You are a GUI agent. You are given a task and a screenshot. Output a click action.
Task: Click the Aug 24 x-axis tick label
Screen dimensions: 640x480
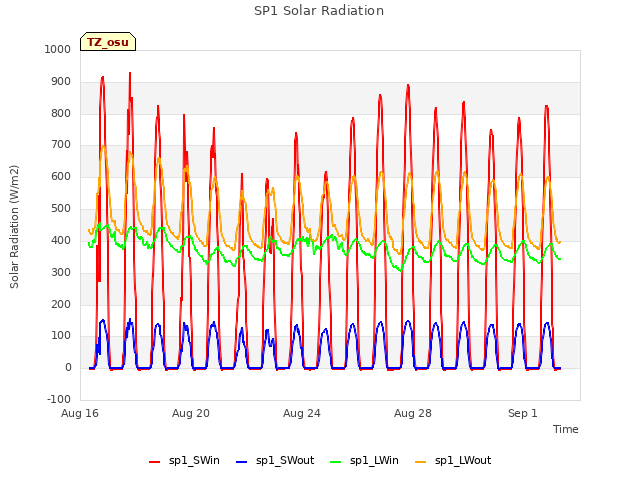pyautogui.click(x=302, y=413)
